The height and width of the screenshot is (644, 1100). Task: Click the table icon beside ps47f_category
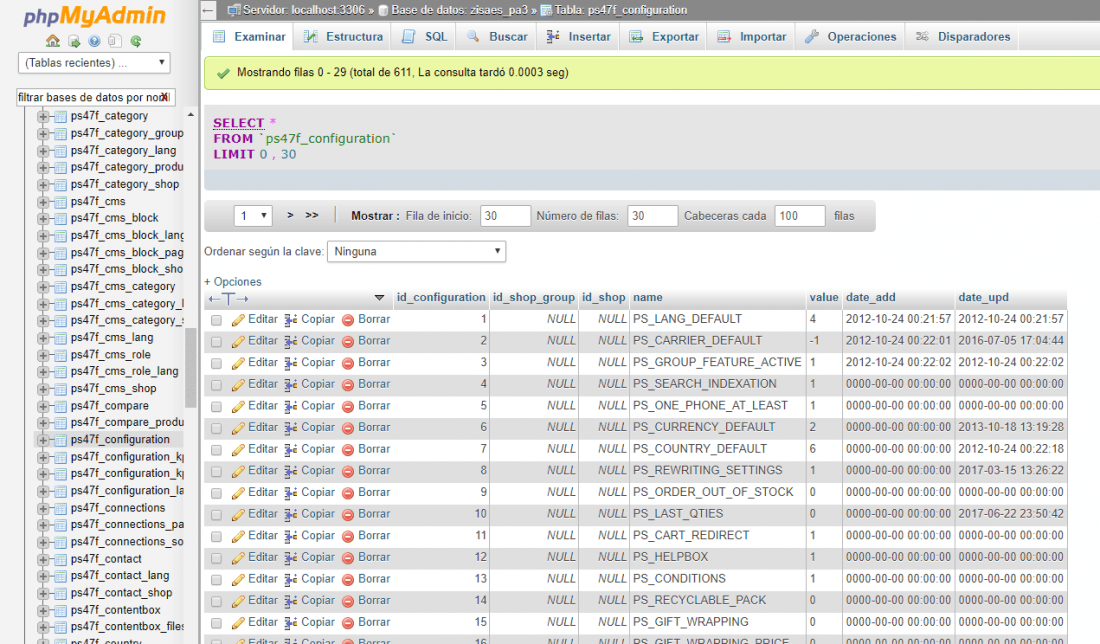click(x=60, y=116)
